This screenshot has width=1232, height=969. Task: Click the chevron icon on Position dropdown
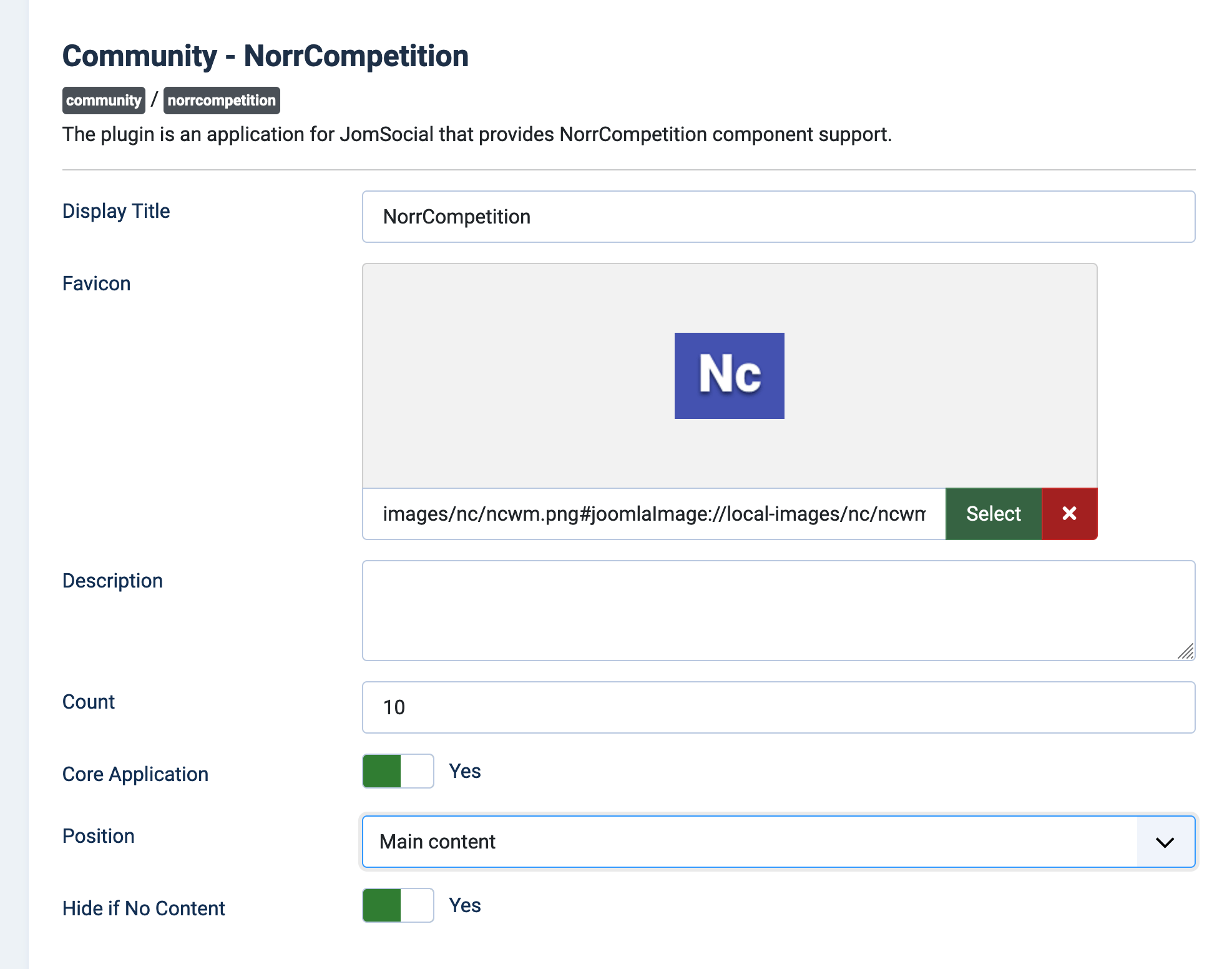point(1165,841)
